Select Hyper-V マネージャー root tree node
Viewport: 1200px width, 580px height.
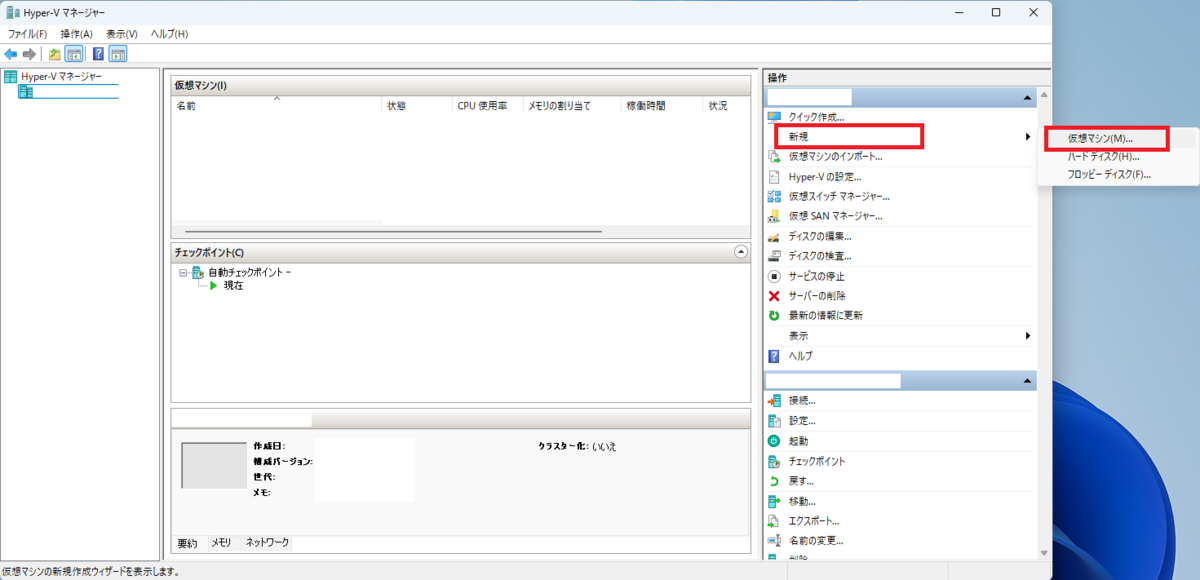click(61, 76)
